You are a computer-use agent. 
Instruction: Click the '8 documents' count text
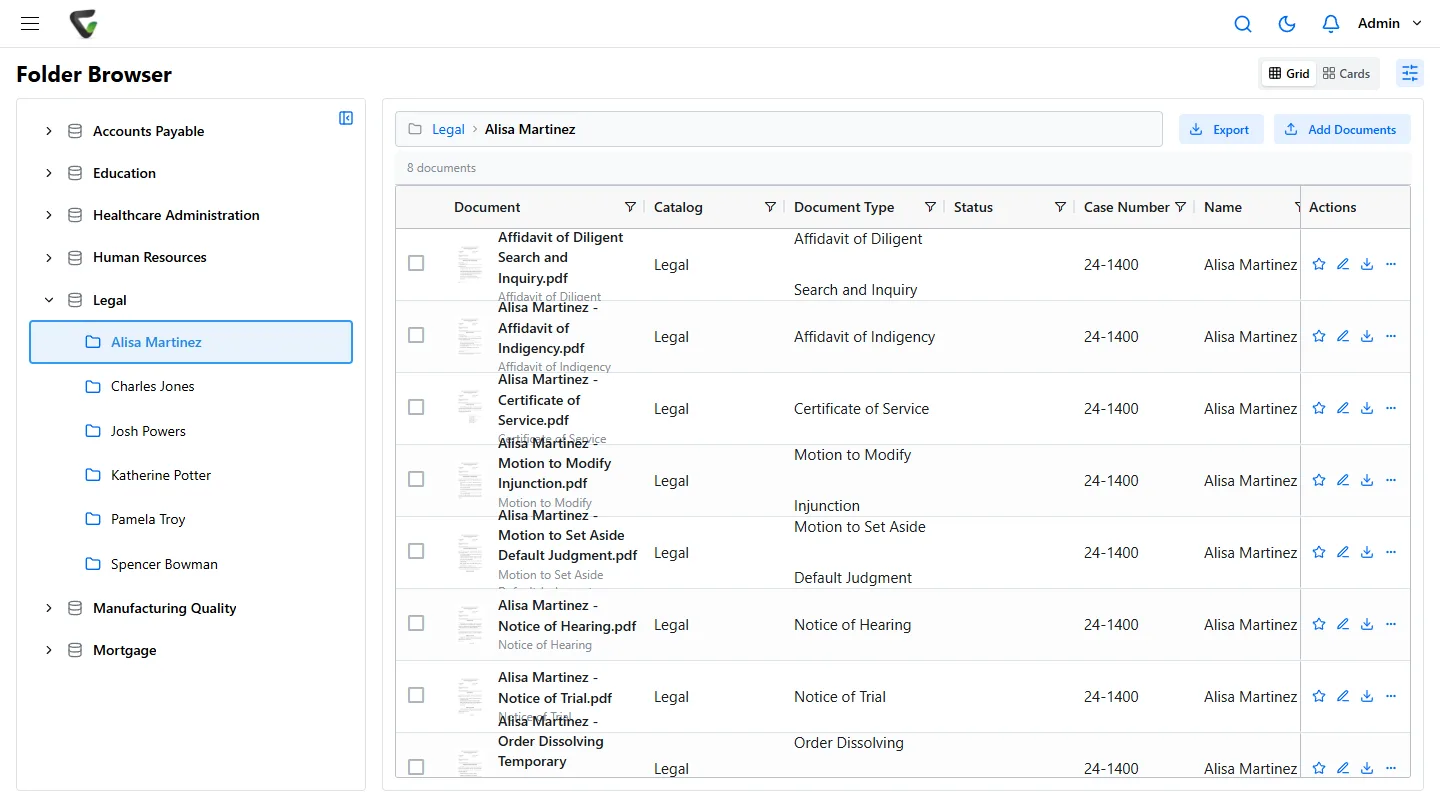tap(441, 168)
